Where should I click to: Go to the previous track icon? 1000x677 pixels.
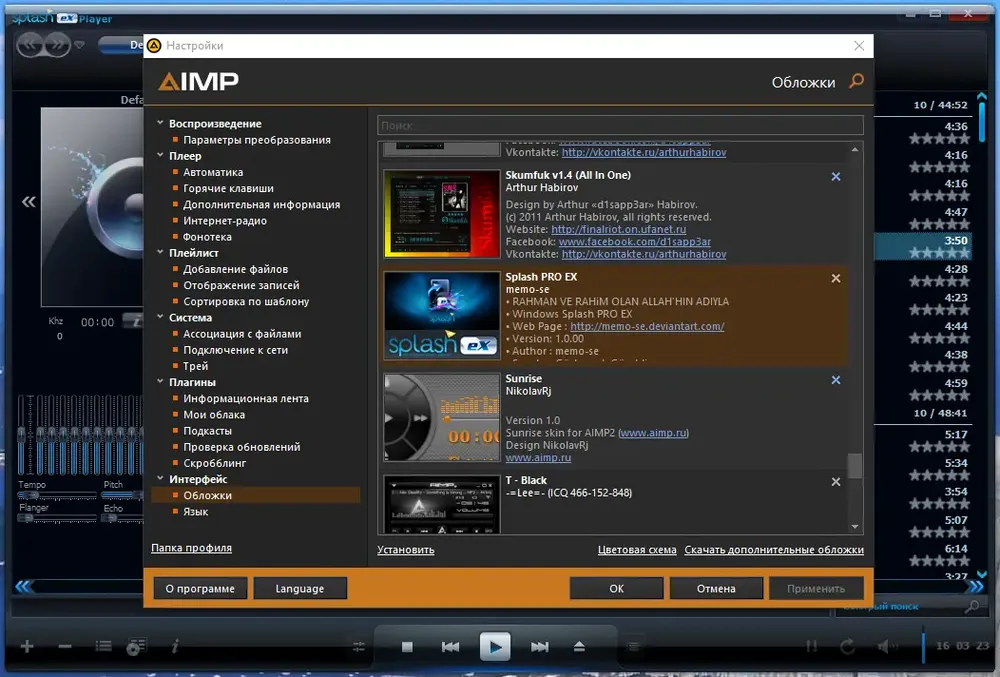(450, 647)
